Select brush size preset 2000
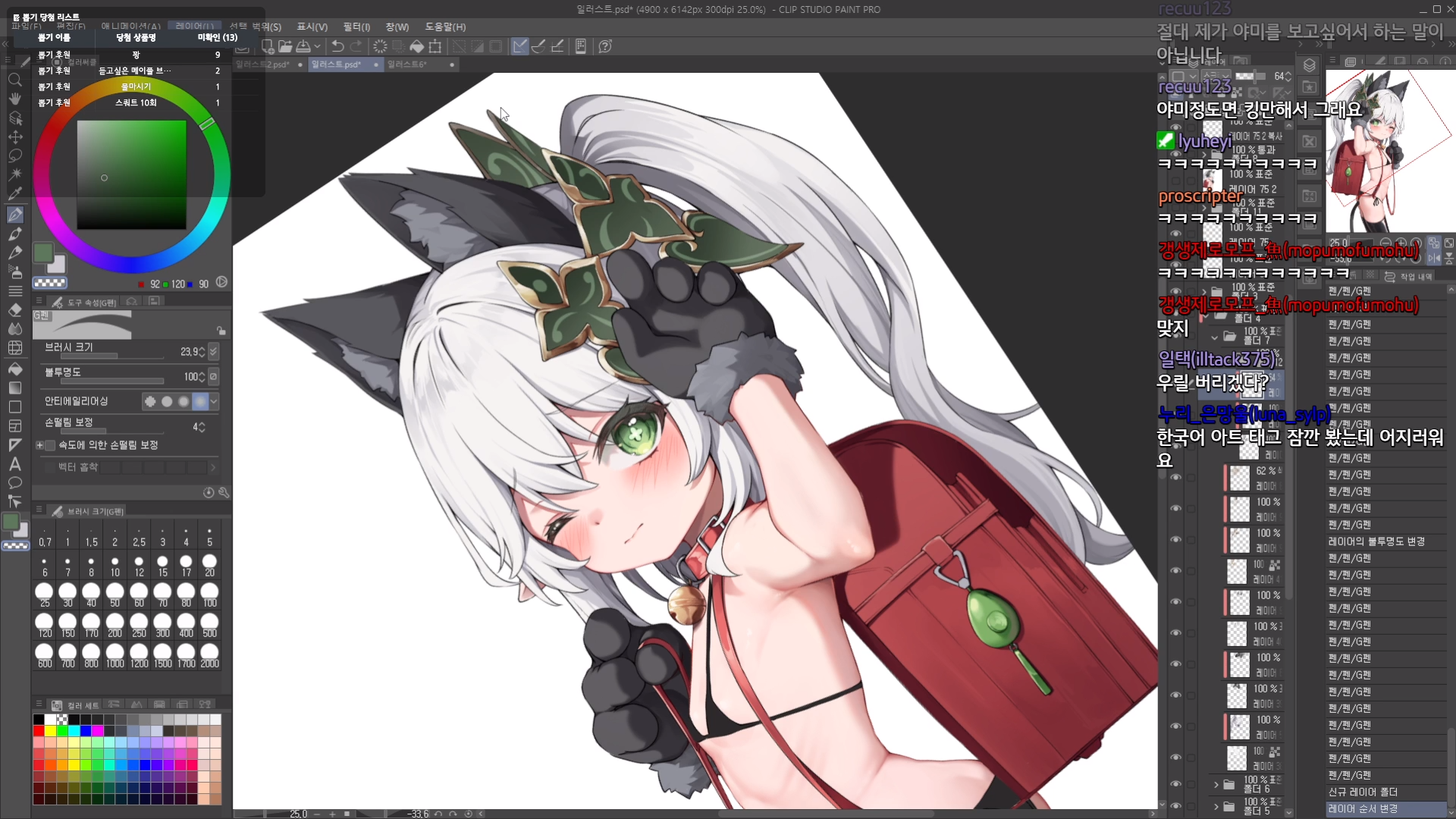Image resolution: width=1456 pixels, height=819 pixels. 210,655
